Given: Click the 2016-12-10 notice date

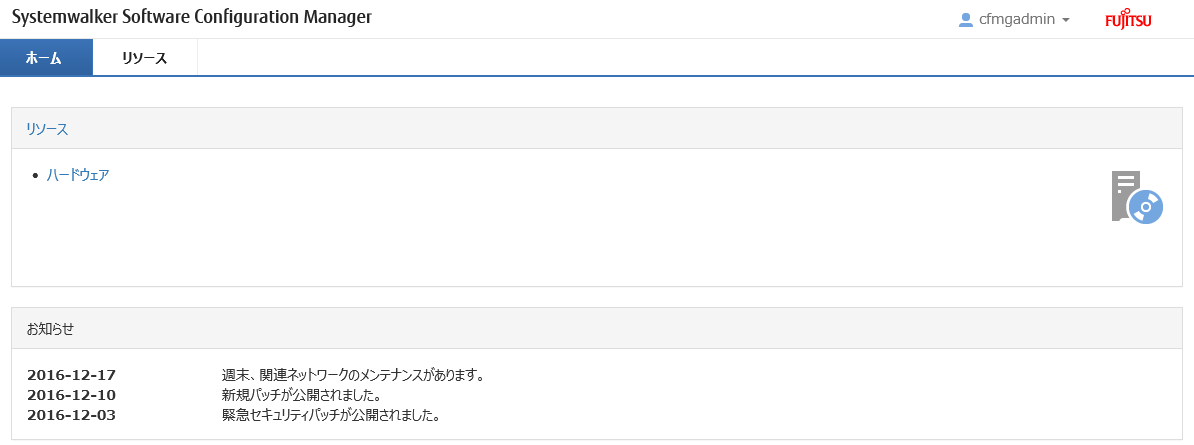Looking at the screenshot, I should tap(71, 395).
